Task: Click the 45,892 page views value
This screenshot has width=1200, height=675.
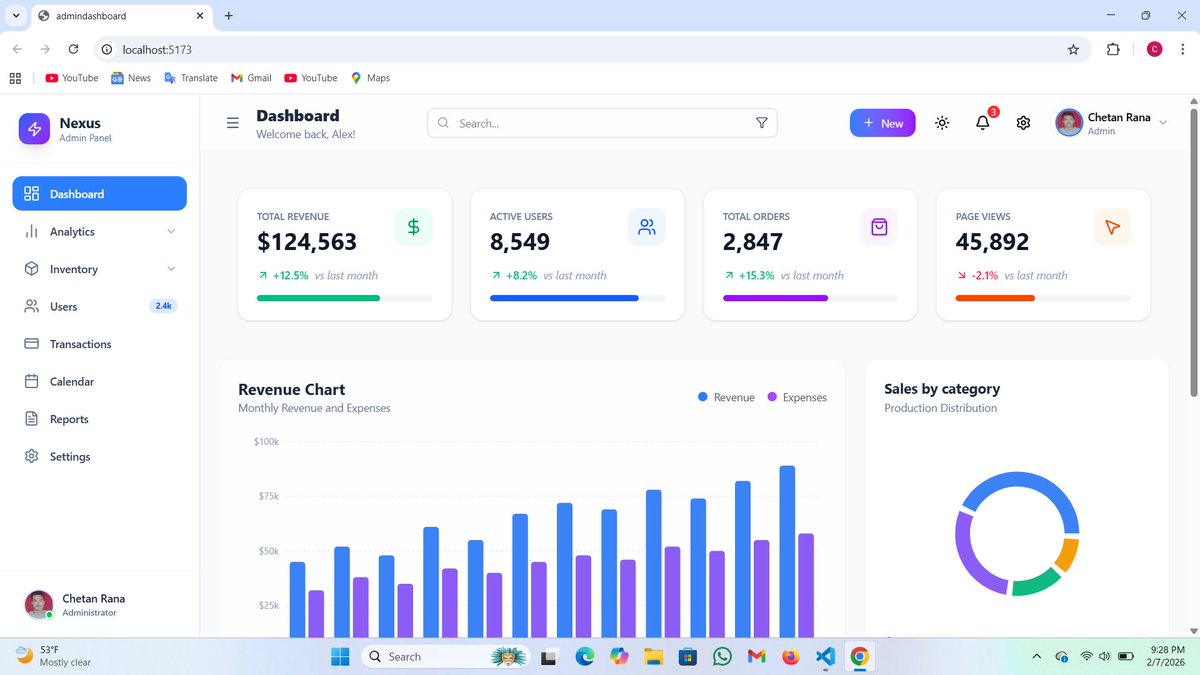Action: pyautogui.click(x=992, y=242)
